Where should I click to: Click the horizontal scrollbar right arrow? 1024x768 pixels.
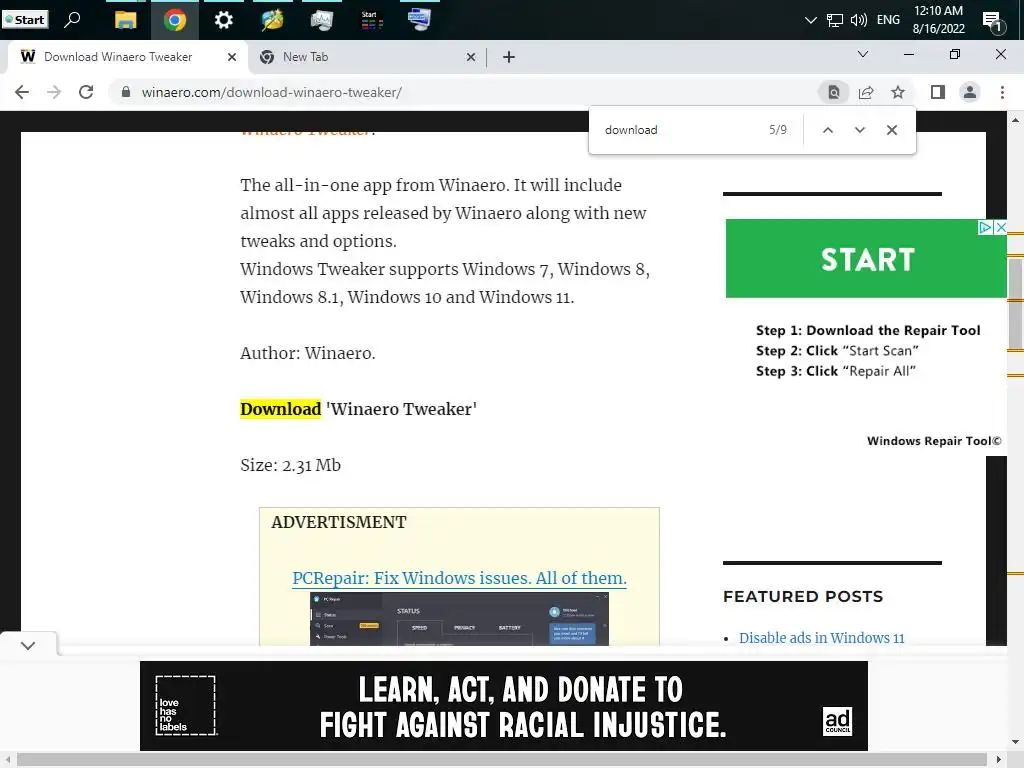(999, 760)
